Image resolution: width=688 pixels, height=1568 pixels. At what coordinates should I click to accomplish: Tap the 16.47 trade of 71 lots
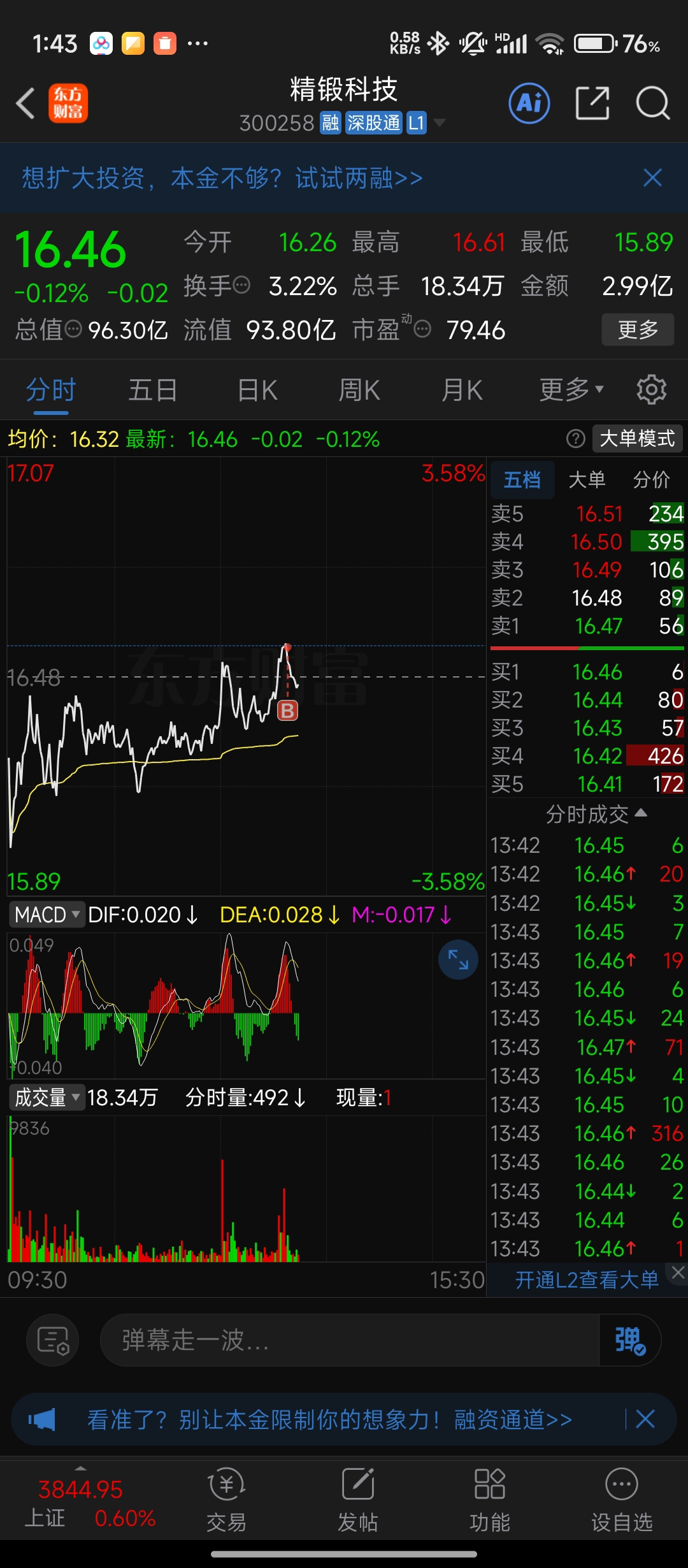[x=587, y=1047]
